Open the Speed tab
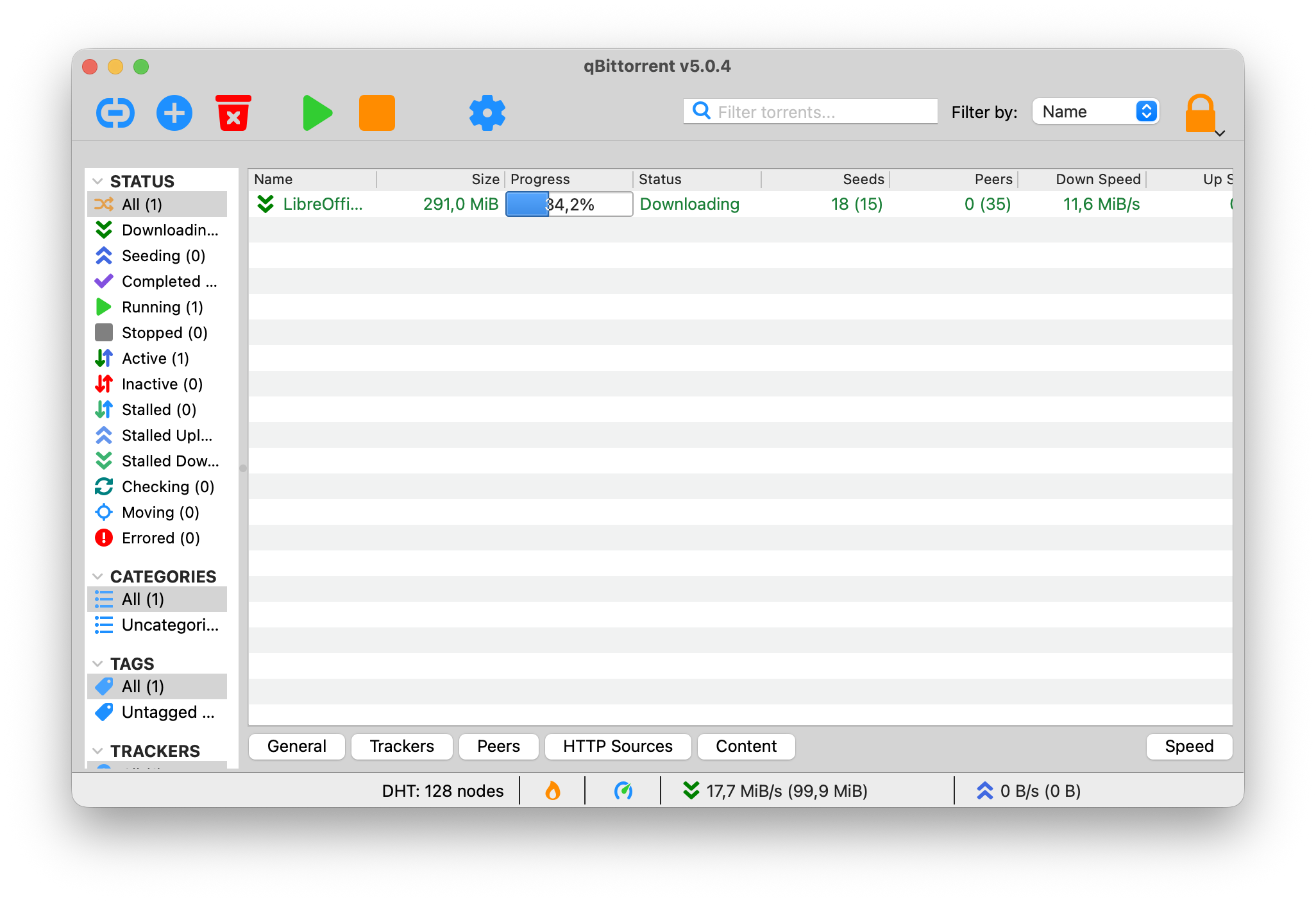The image size is (1316, 902). click(1190, 747)
